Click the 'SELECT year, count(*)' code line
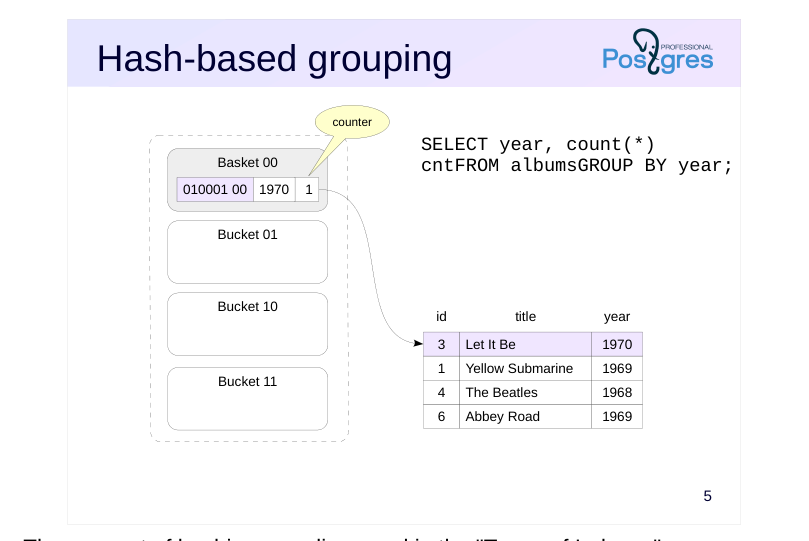This screenshot has height=541, width=809. [538, 145]
